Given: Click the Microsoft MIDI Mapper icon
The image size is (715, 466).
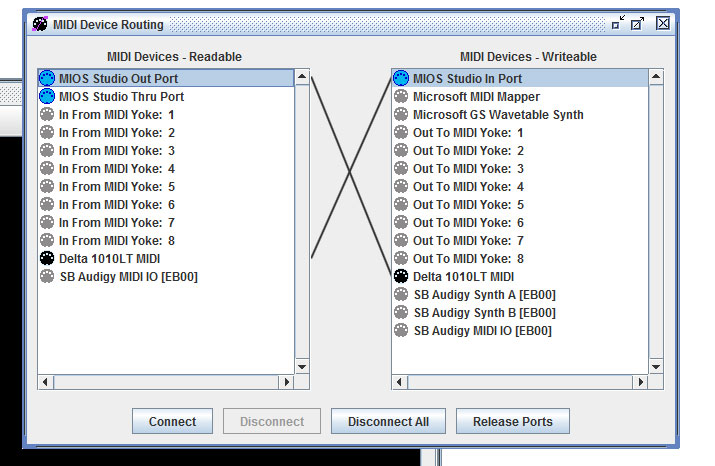Looking at the screenshot, I should pos(401,96).
